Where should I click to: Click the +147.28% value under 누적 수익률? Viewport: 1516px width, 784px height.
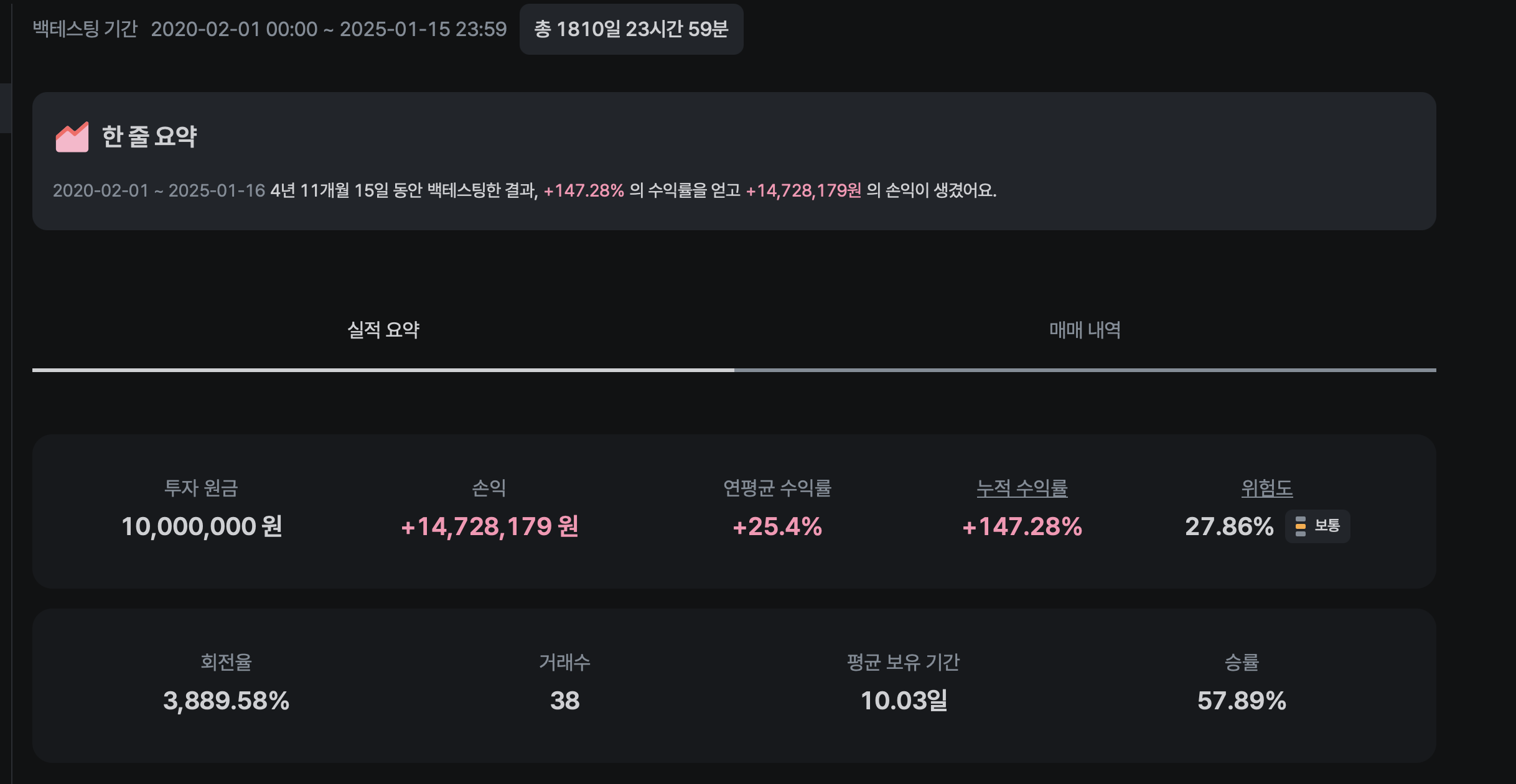(x=1022, y=527)
